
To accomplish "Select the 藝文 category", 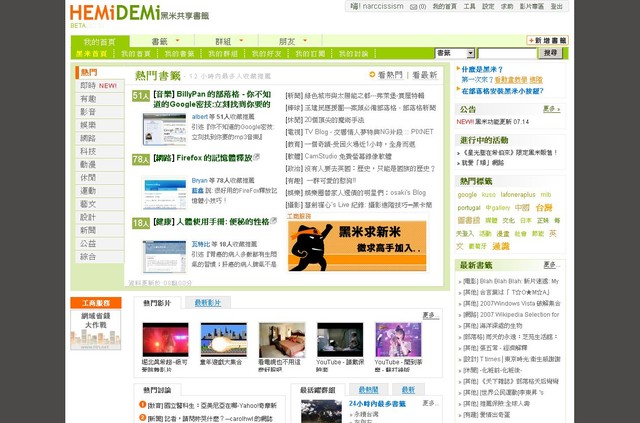I will (100, 204).
